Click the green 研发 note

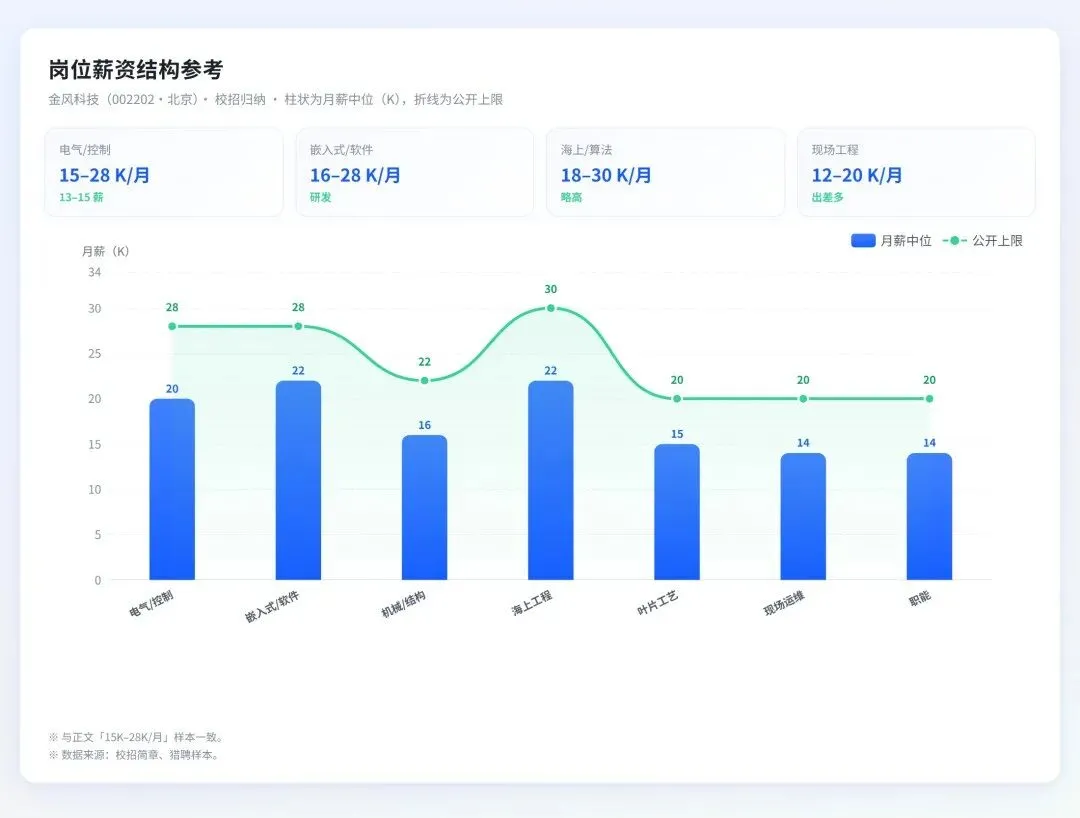coord(320,197)
